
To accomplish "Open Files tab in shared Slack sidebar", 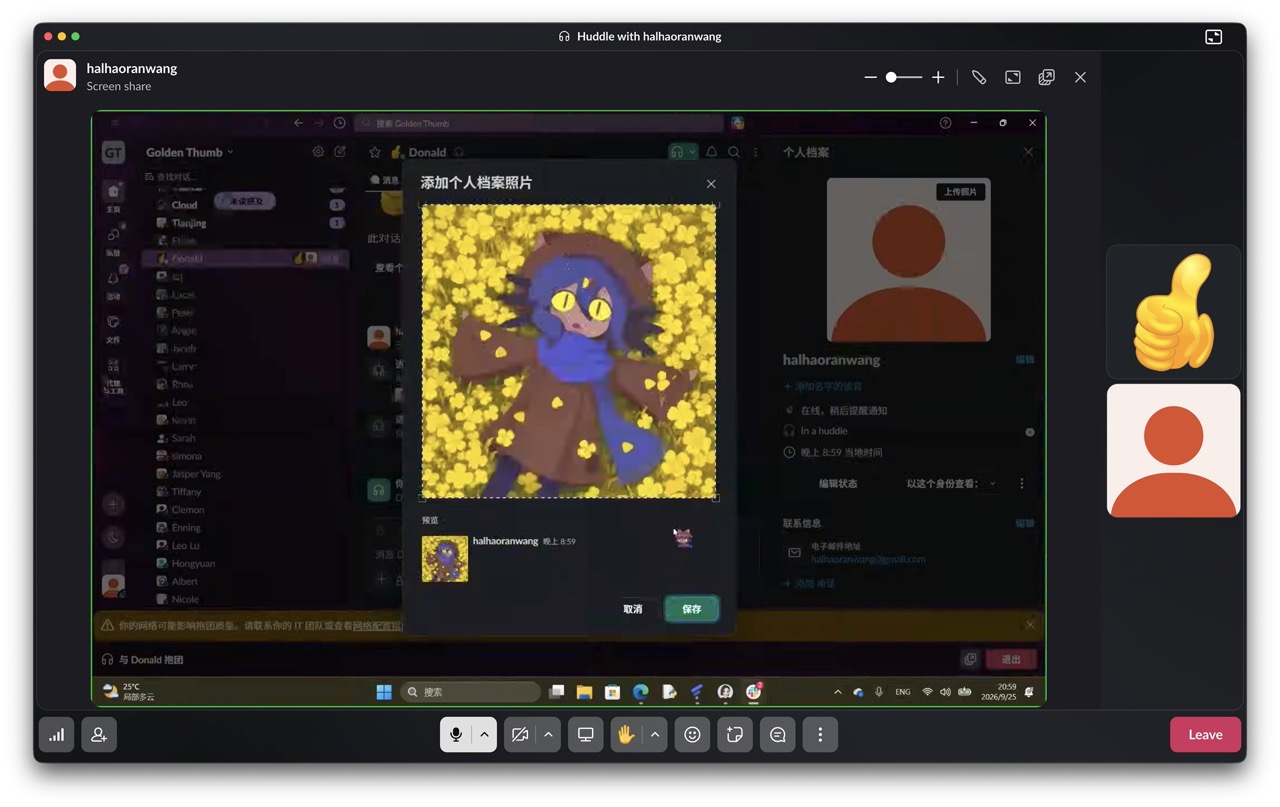I will pos(113,328).
